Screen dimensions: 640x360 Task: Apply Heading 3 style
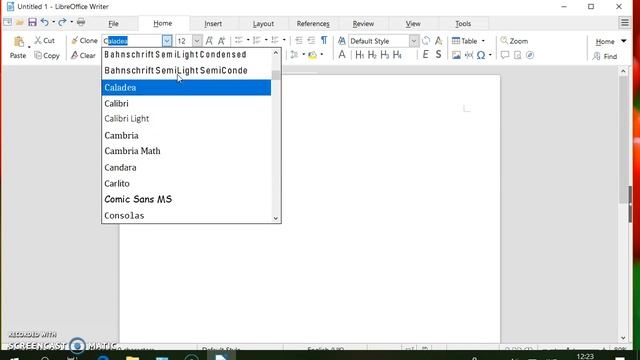coord(384,55)
